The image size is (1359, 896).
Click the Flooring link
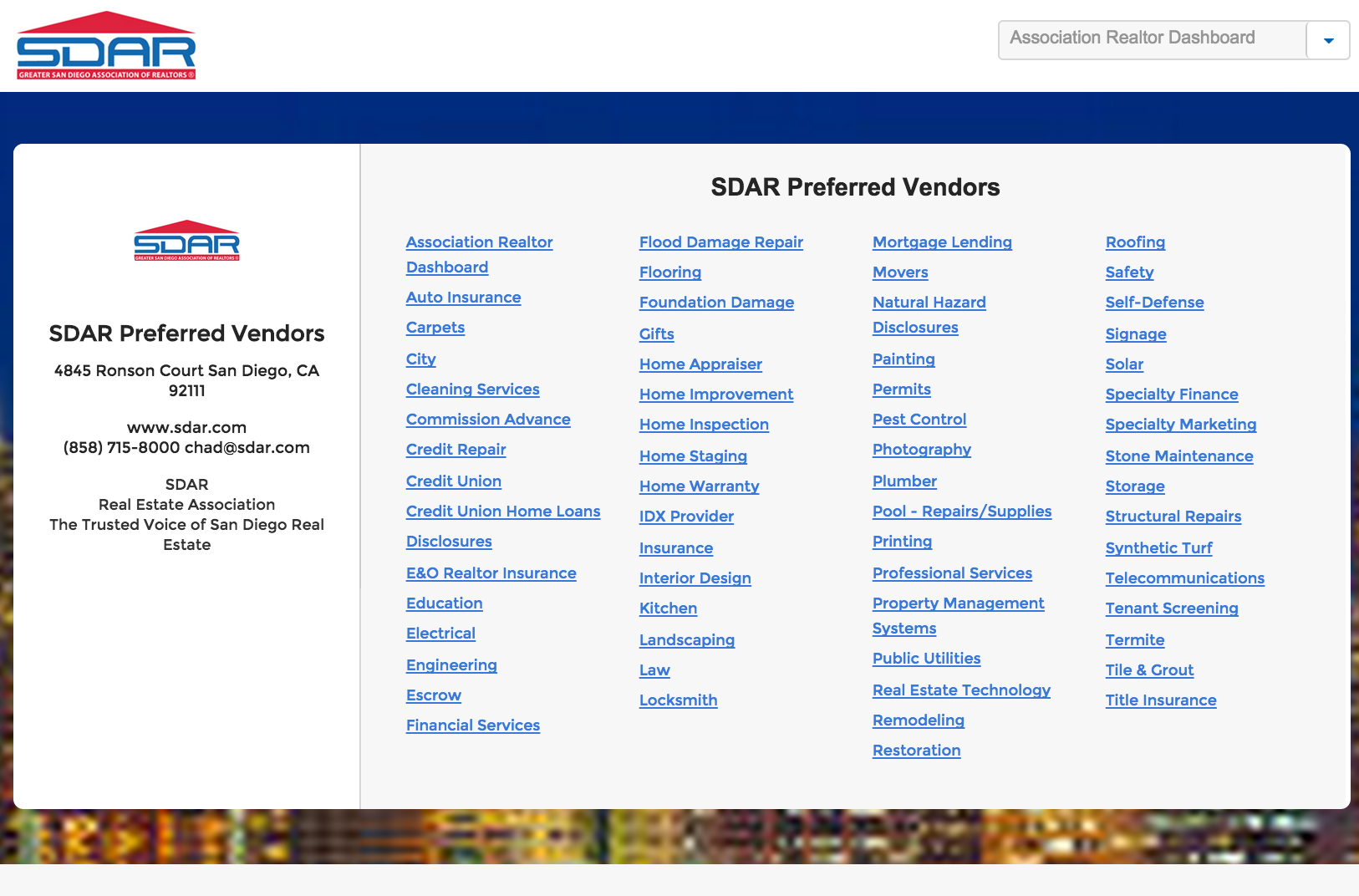669,272
